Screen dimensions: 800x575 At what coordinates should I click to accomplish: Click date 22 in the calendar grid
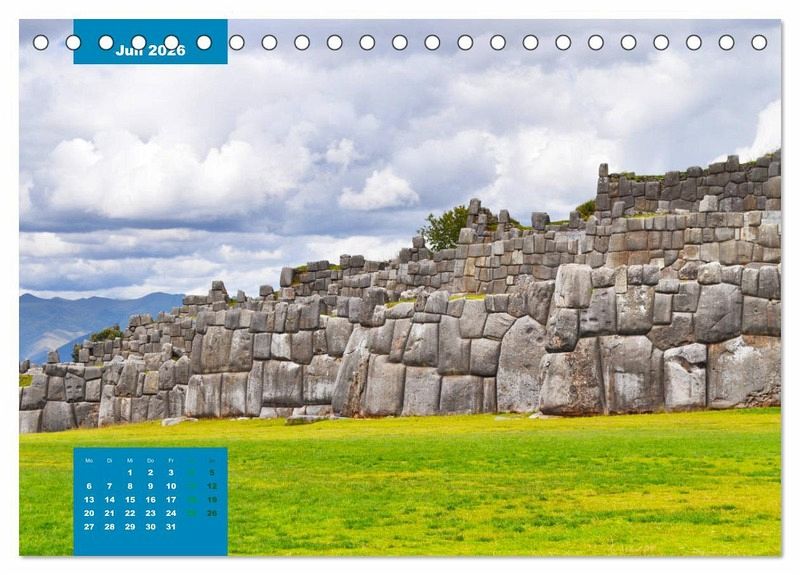pos(130,513)
